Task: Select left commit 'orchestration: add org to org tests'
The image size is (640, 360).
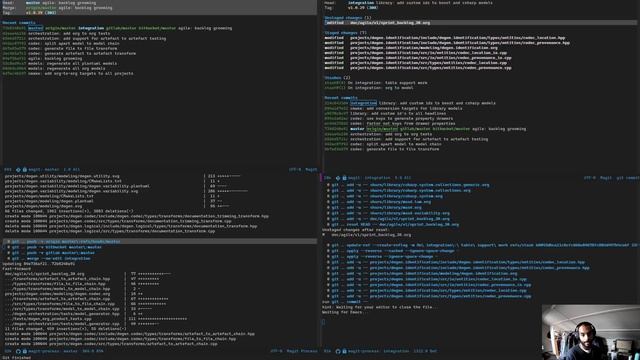Action: (56, 33)
